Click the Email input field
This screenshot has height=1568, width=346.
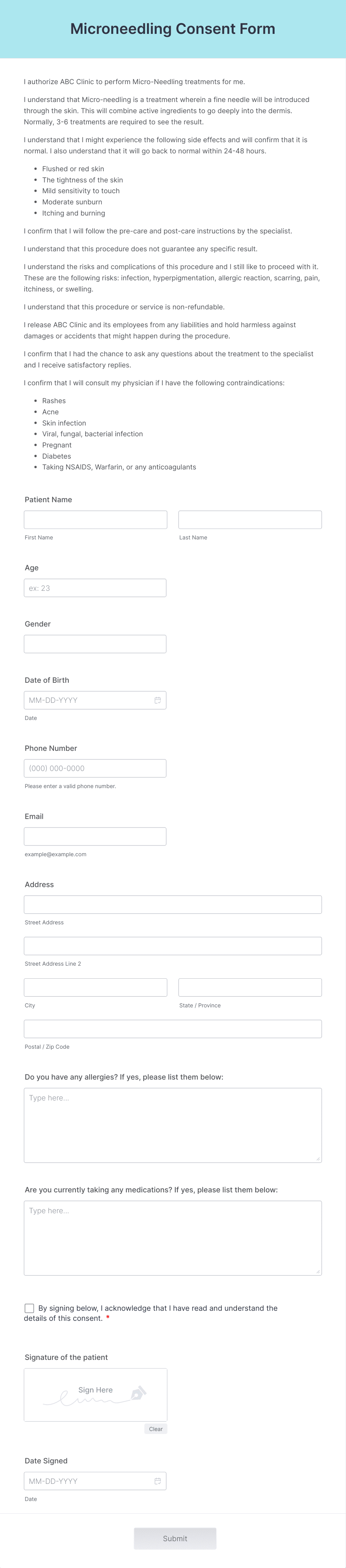(x=95, y=836)
